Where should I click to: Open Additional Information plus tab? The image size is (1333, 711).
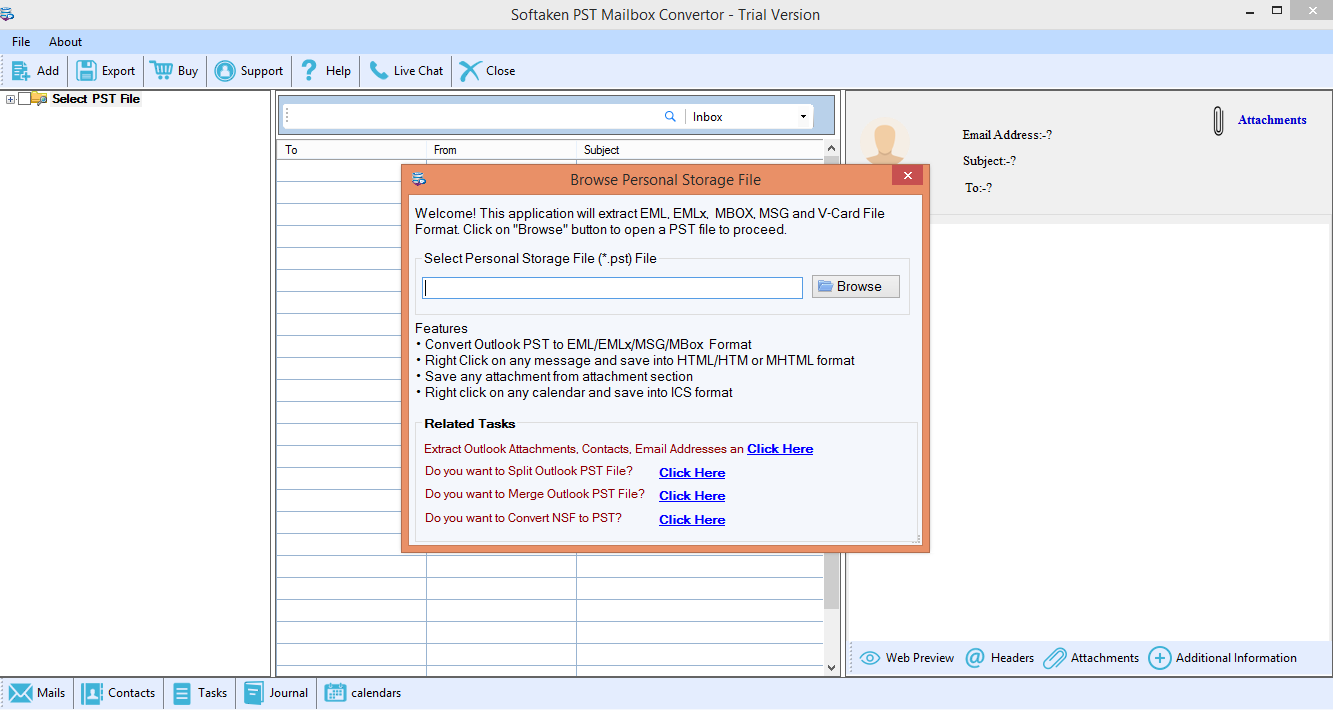[x=1223, y=658]
